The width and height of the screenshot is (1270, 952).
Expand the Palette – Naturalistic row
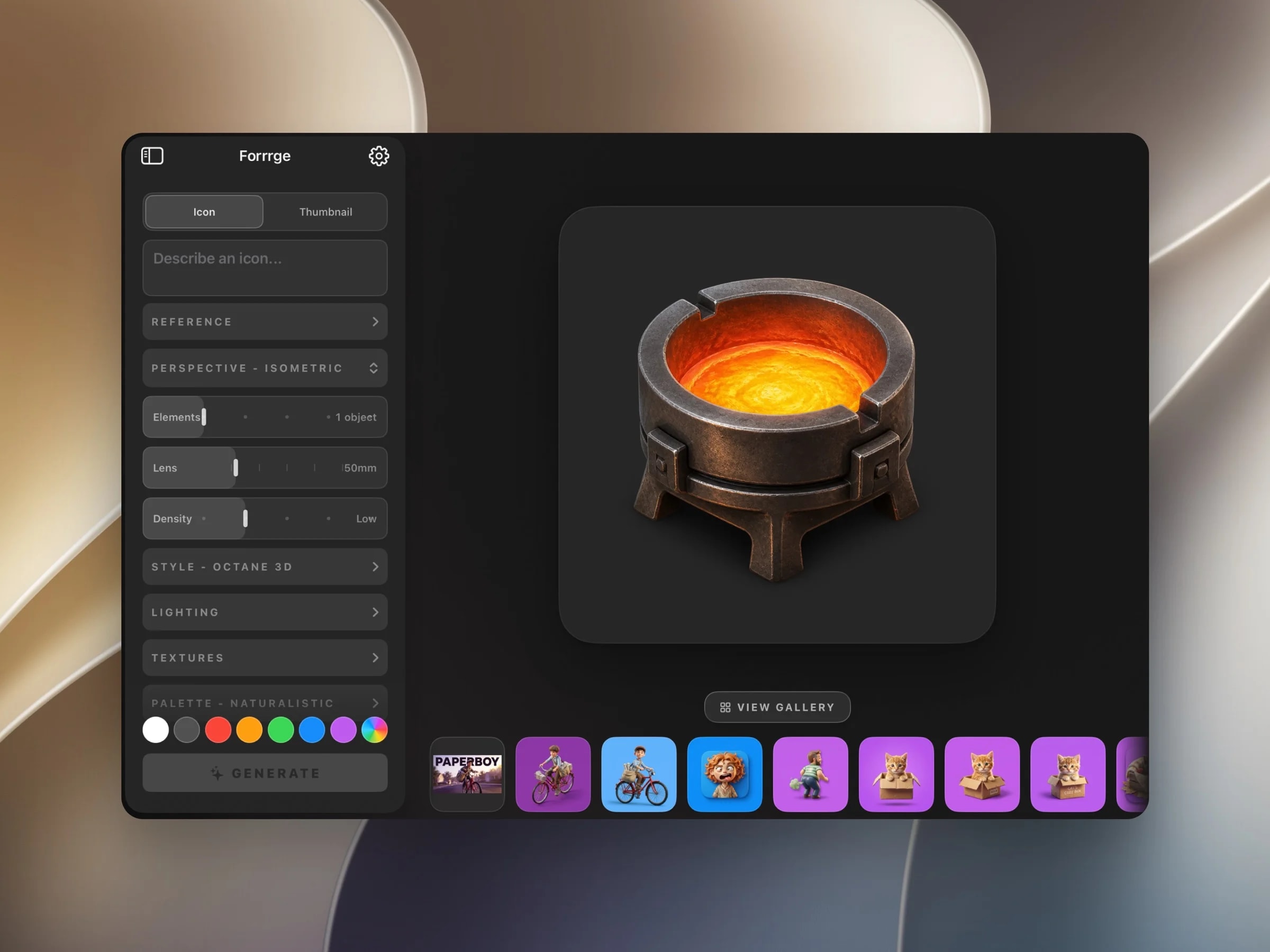[x=265, y=702]
